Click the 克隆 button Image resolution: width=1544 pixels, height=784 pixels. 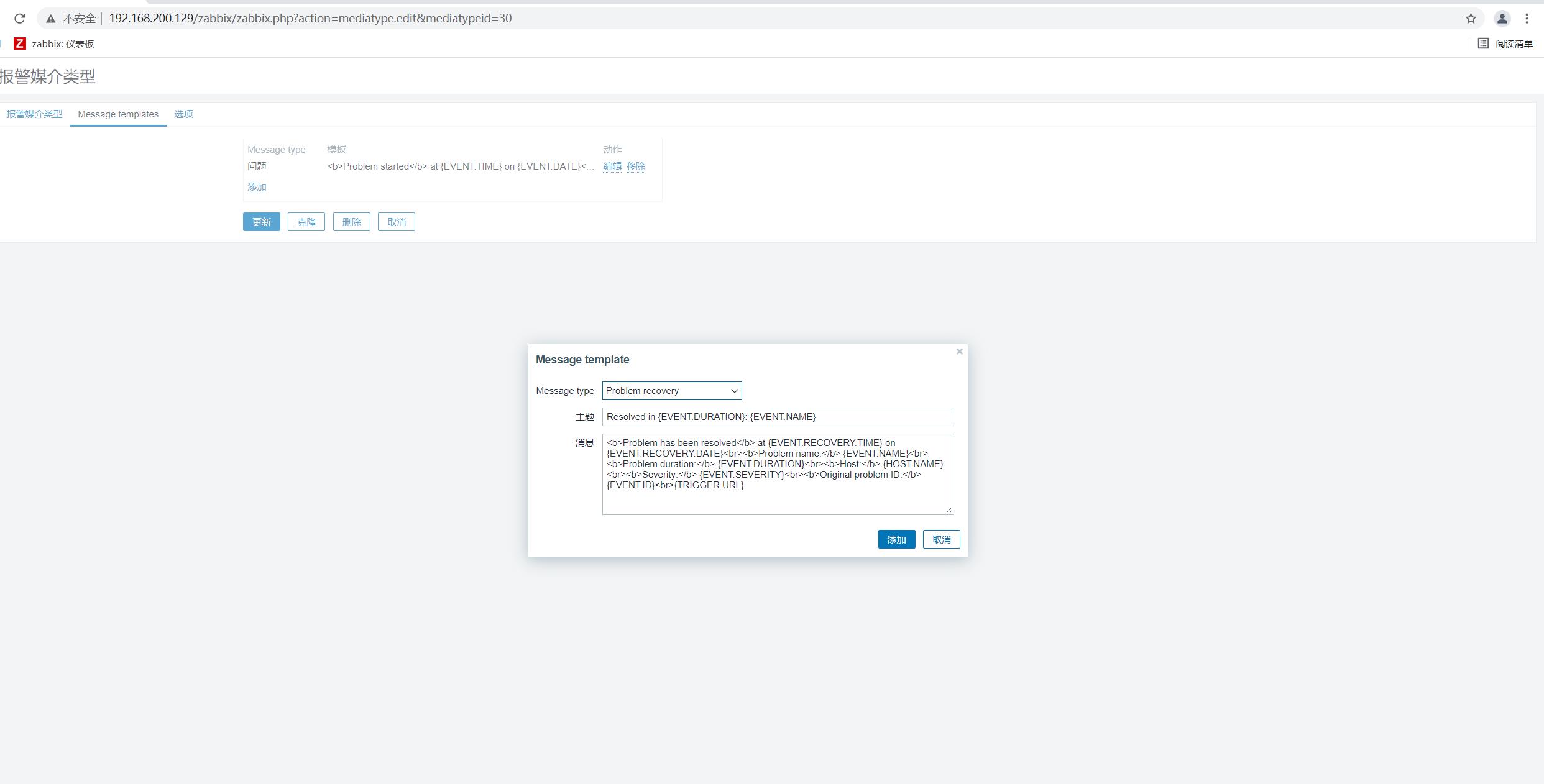coord(306,222)
